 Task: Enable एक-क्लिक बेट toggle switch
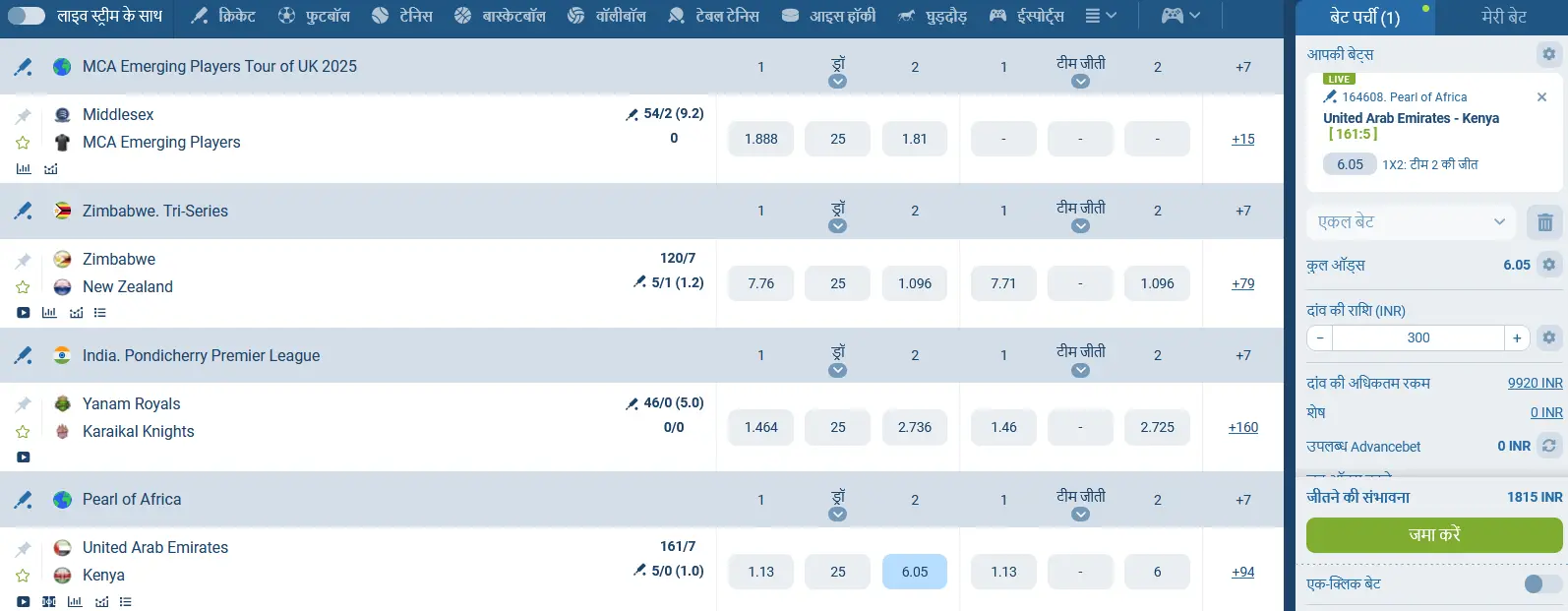1536,583
